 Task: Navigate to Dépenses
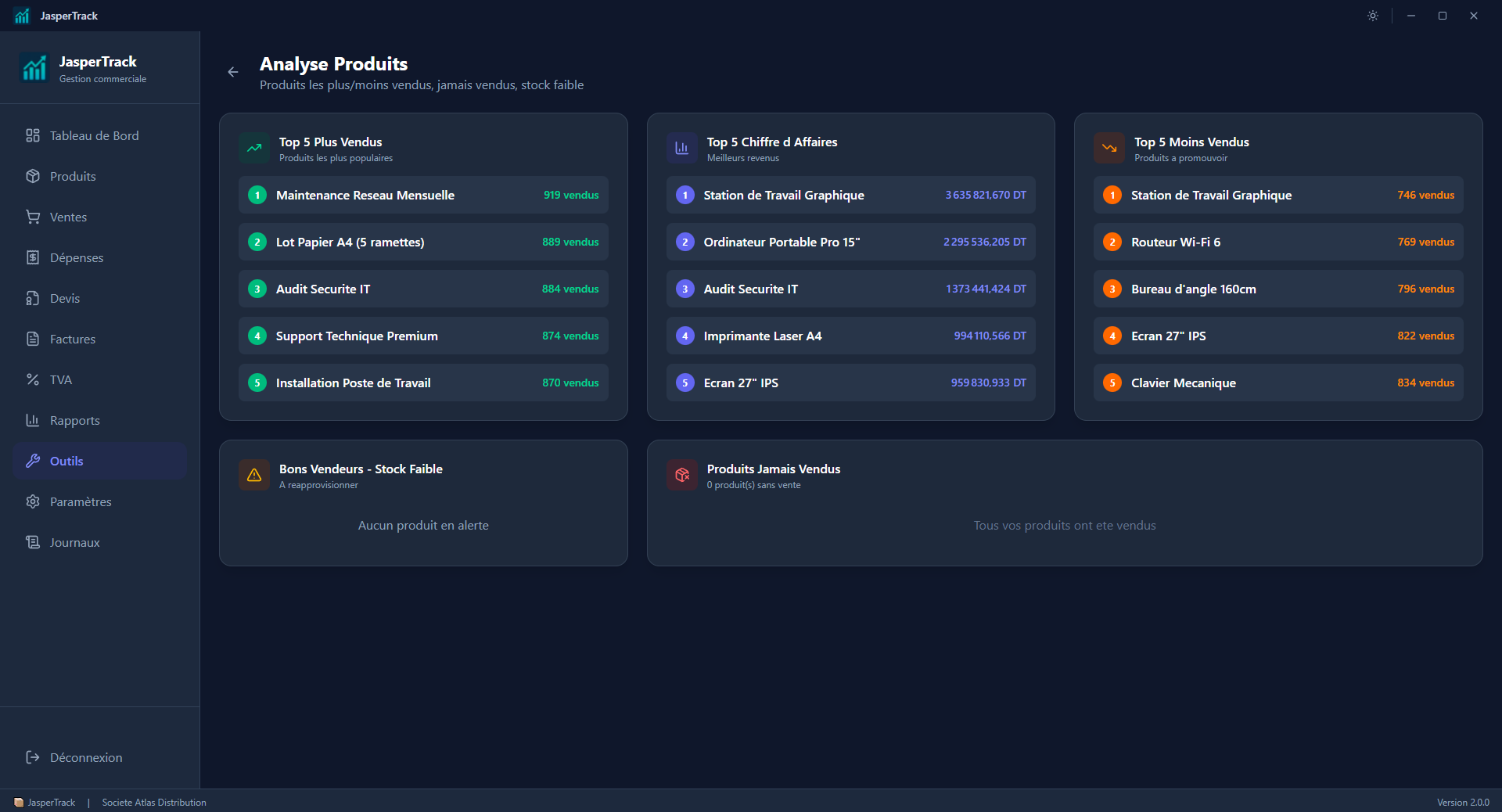click(99, 257)
